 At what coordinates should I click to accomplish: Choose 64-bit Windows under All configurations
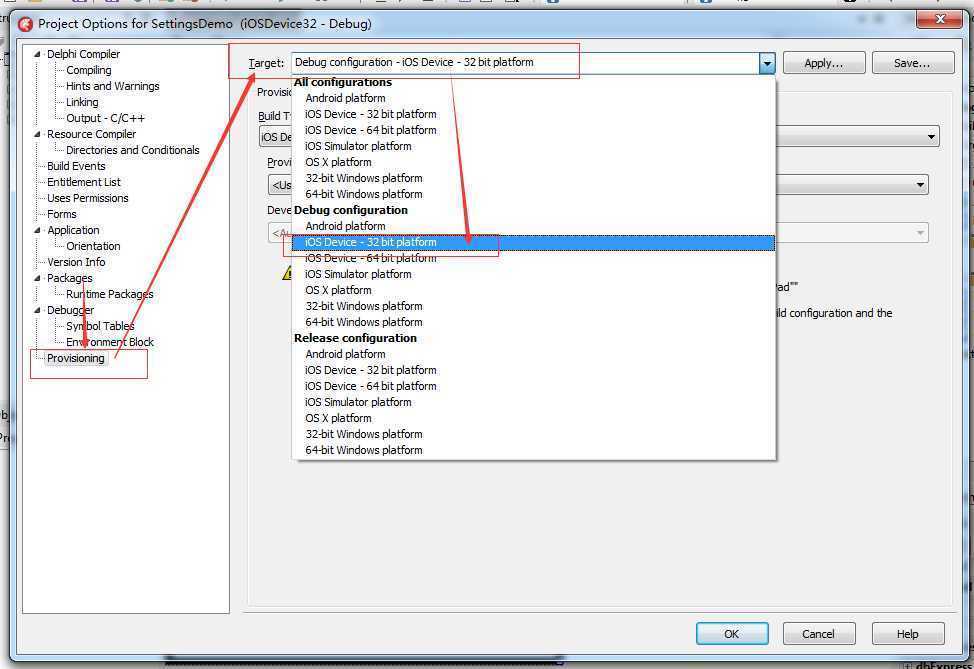[534, 194]
